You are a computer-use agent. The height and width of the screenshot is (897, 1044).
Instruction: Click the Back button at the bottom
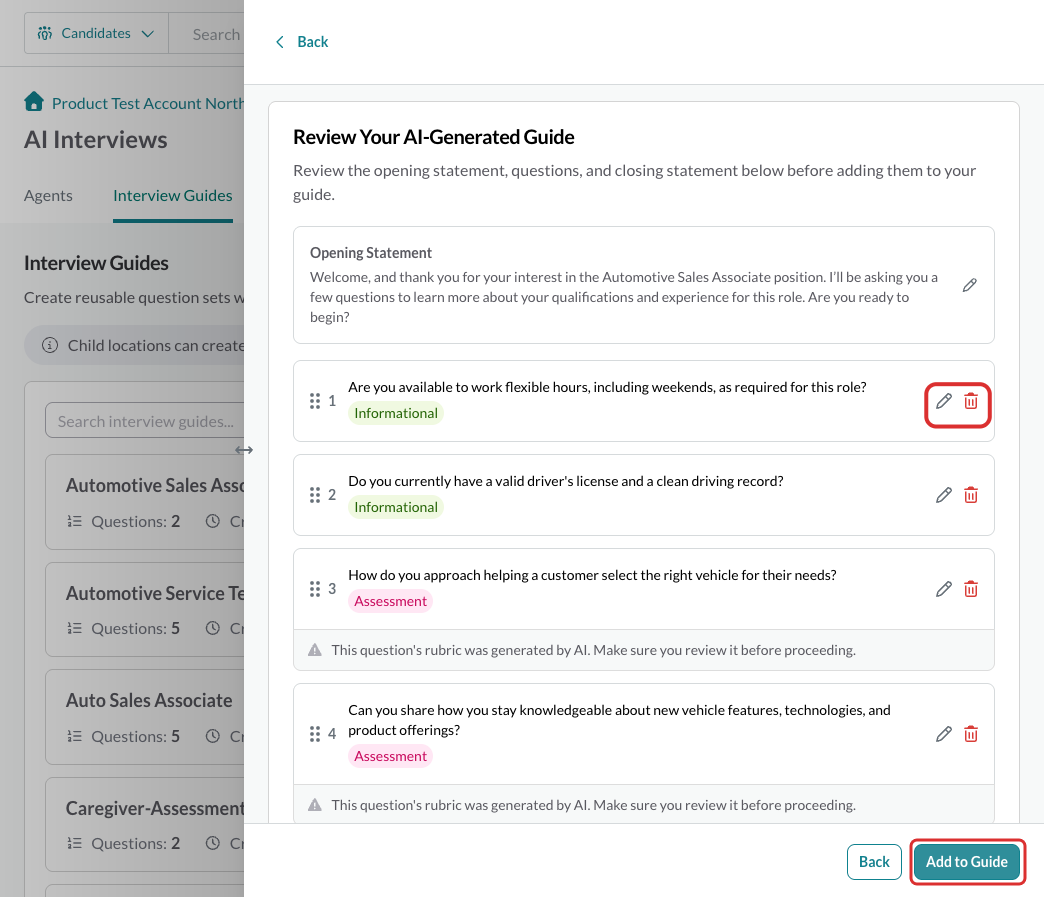[874, 862]
